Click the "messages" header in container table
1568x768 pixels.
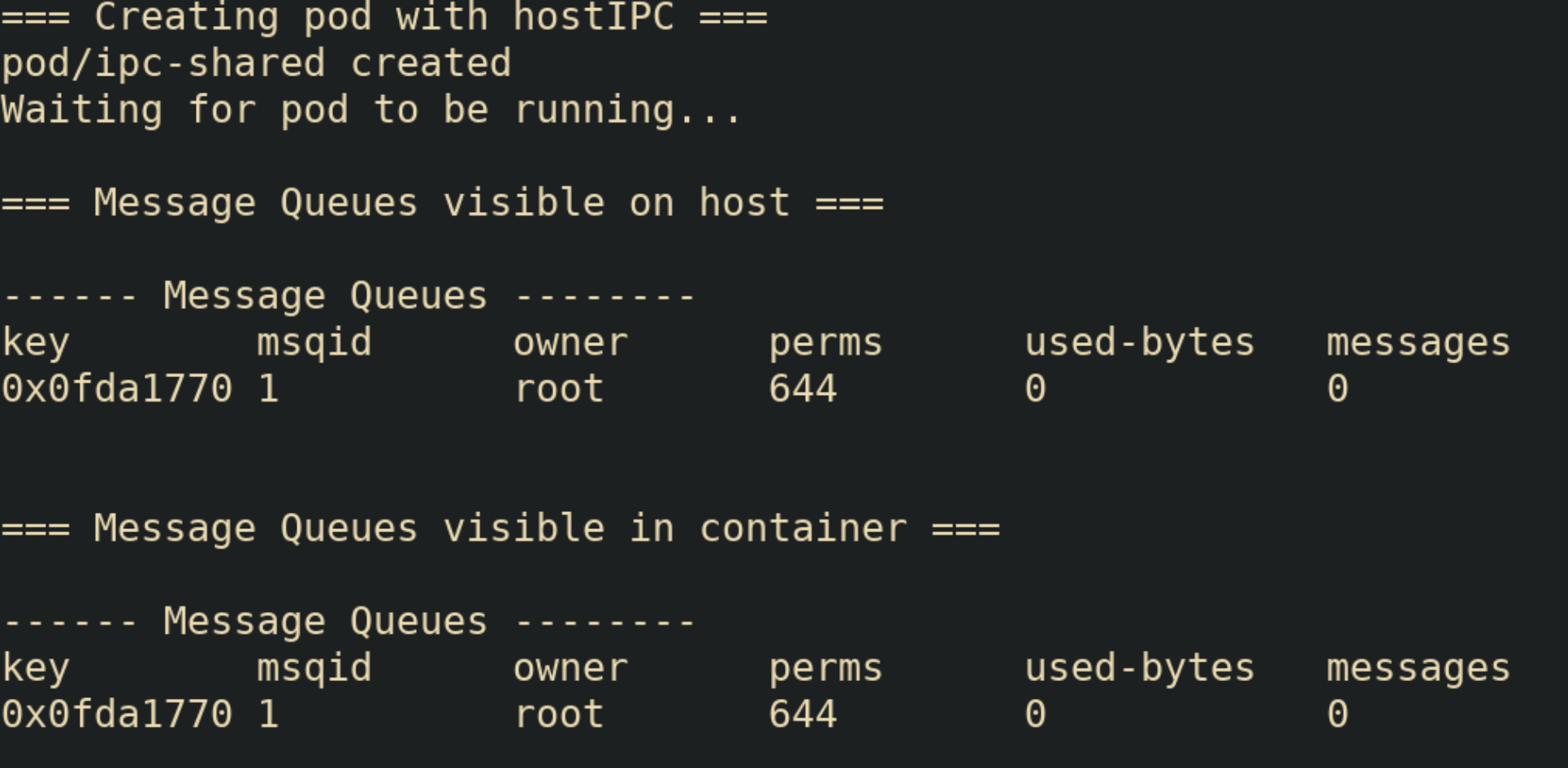[1418, 668]
